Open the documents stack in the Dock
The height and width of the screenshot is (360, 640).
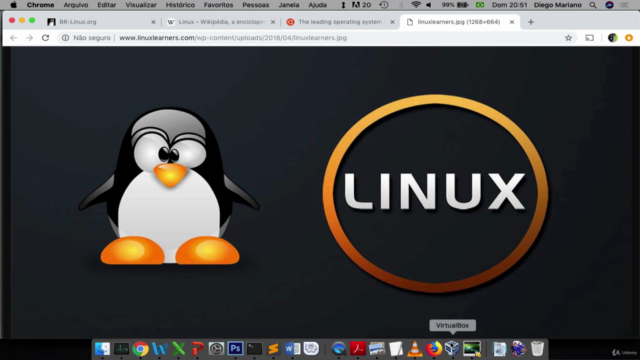(499, 349)
